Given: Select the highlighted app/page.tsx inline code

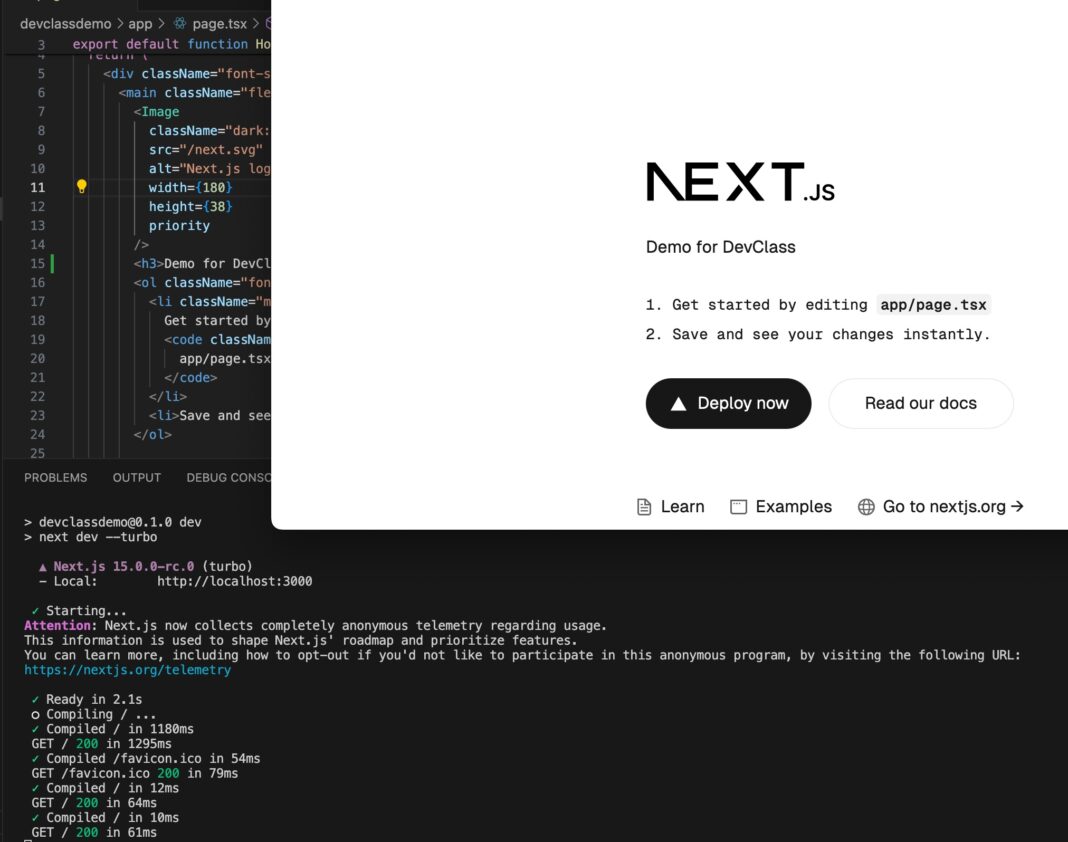Looking at the screenshot, I should coord(933,304).
